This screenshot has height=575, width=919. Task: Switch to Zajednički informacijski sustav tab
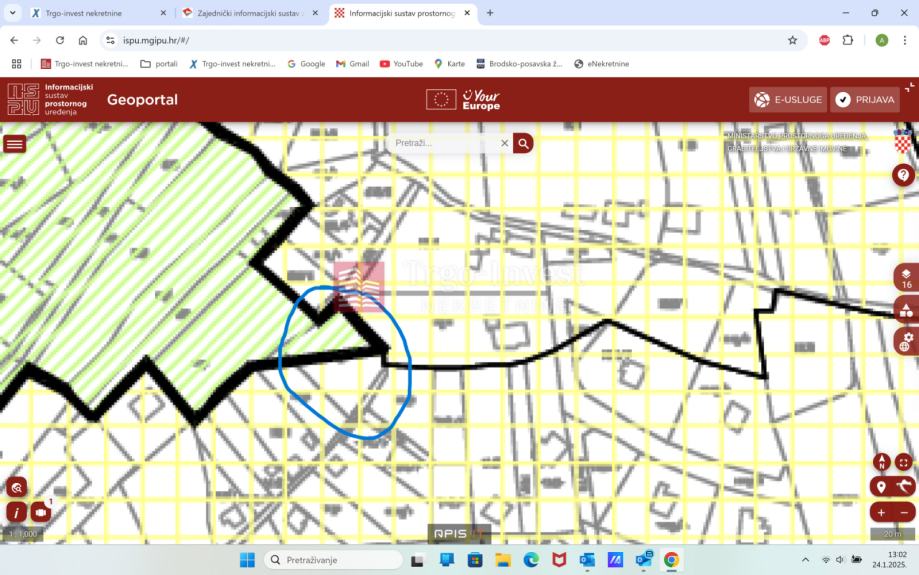(x=248, y=13)
